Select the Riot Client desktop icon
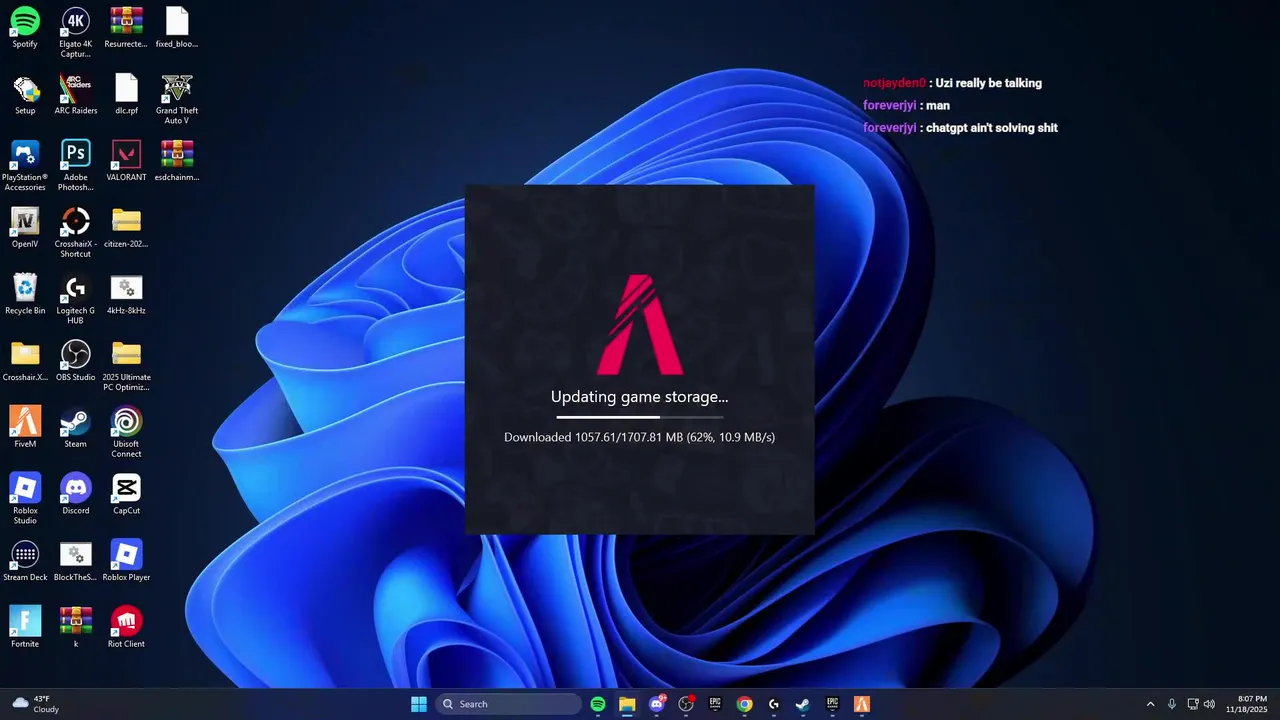Viewport: 1280px width, 720px height. pyautogui.click(x=126, y=627)
